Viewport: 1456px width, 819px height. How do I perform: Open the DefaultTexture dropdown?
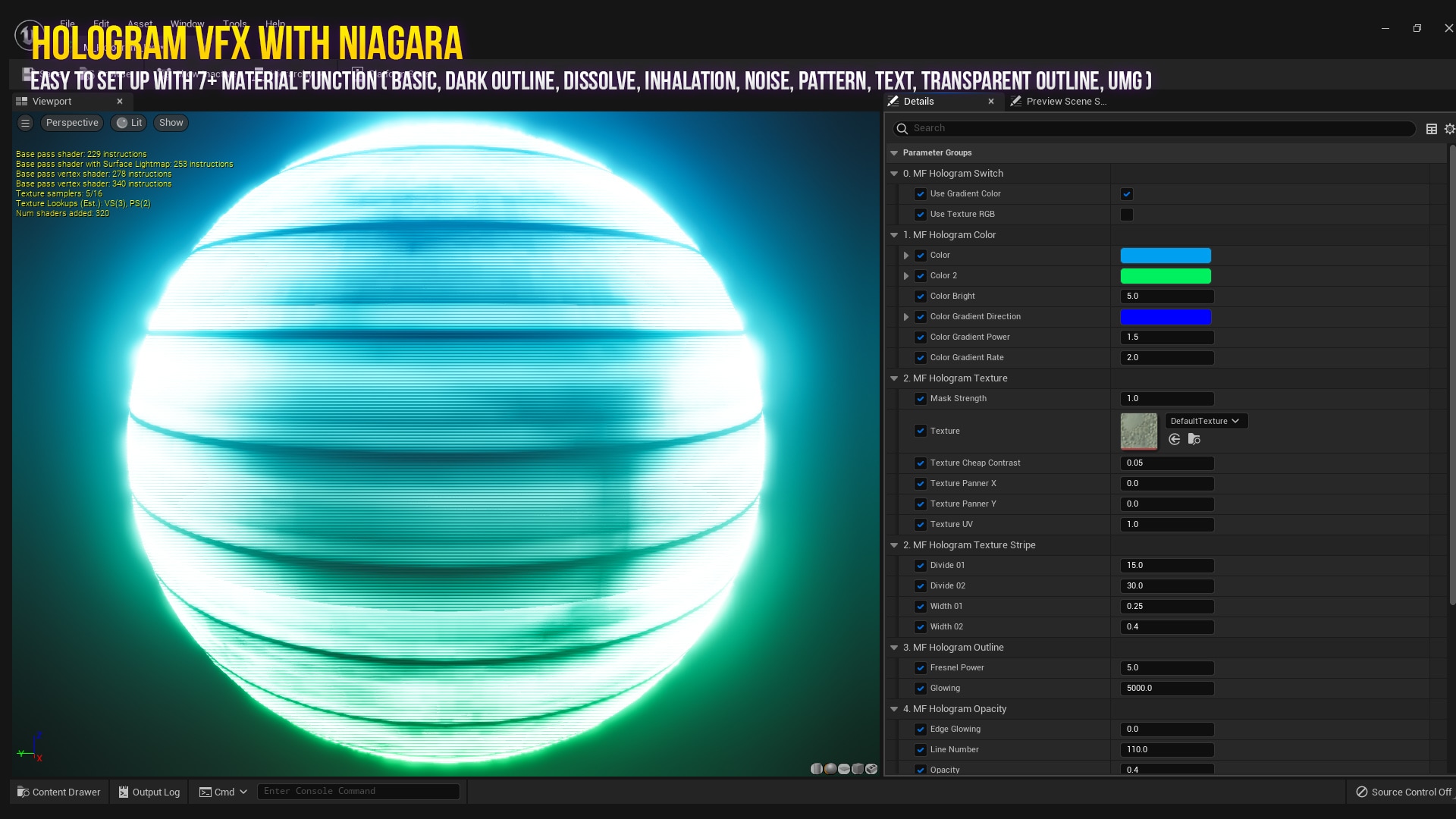(1206, 421)
